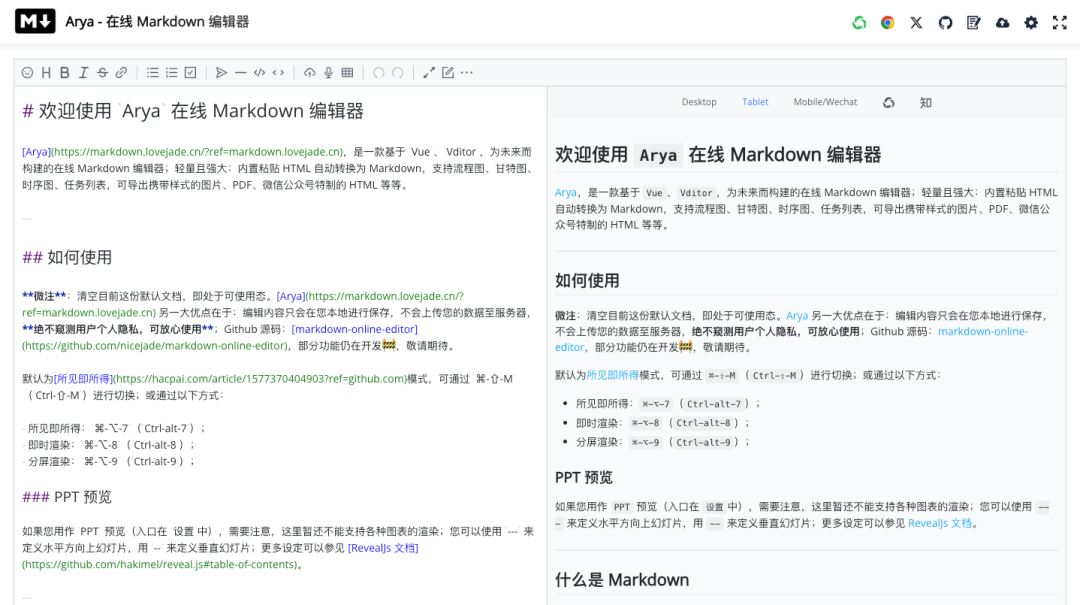Insert a code block

pos(260,72)
